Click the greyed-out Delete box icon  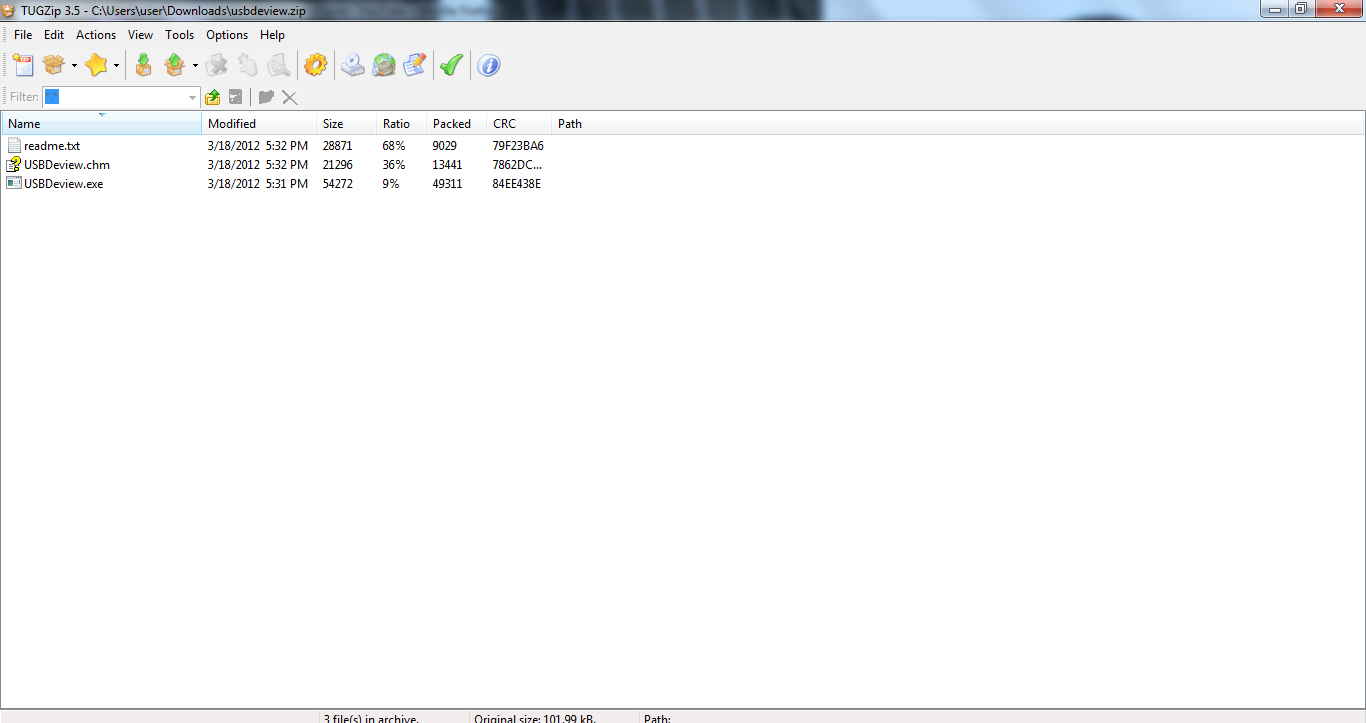tap(217, 66)
